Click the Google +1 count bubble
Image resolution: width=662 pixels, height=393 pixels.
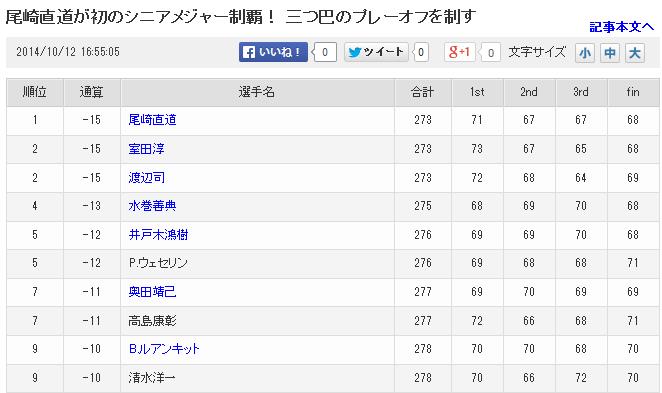490,53
